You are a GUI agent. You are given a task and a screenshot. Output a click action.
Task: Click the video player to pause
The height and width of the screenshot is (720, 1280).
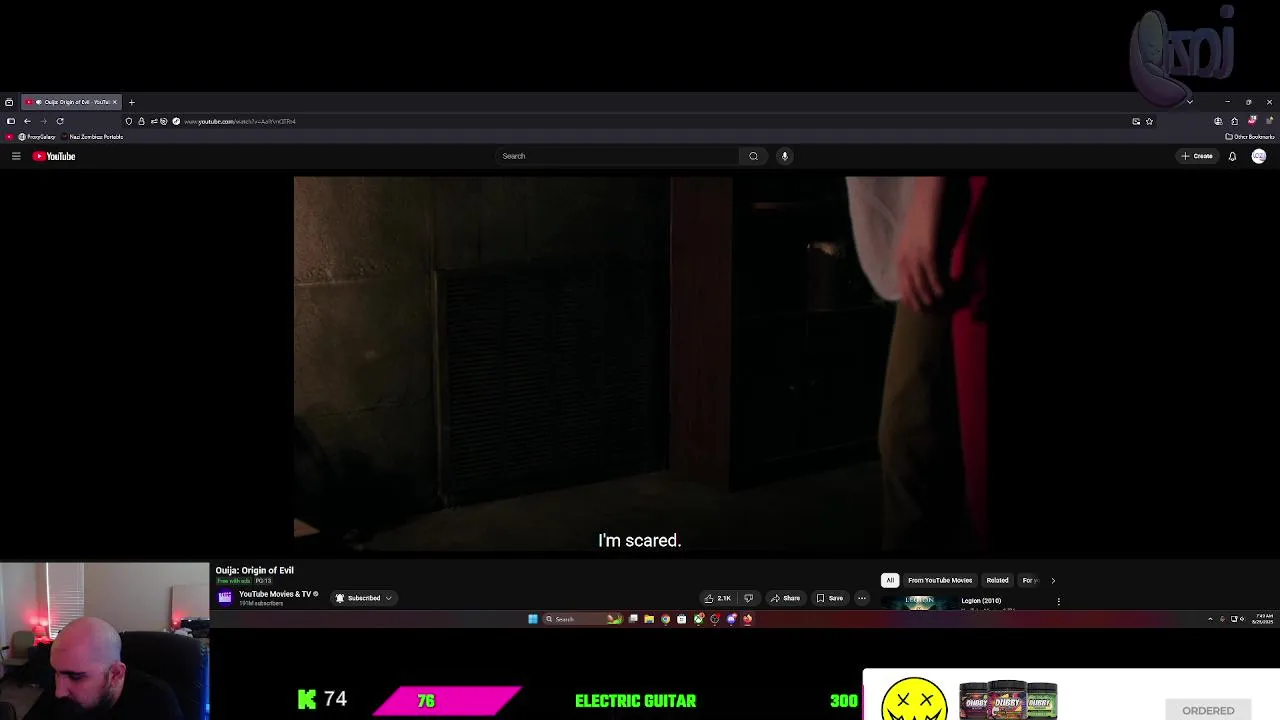coord(640,364)
